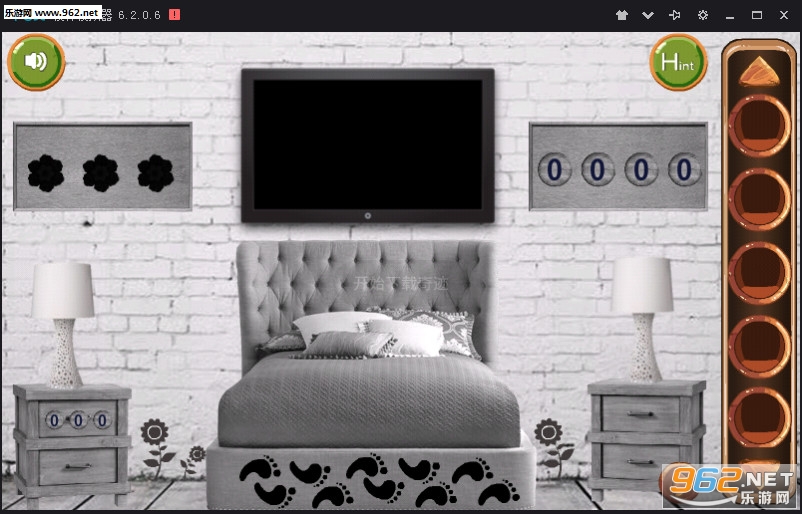
Task: Mute the game sound with speaker button
Action: [x=36, y=62]
